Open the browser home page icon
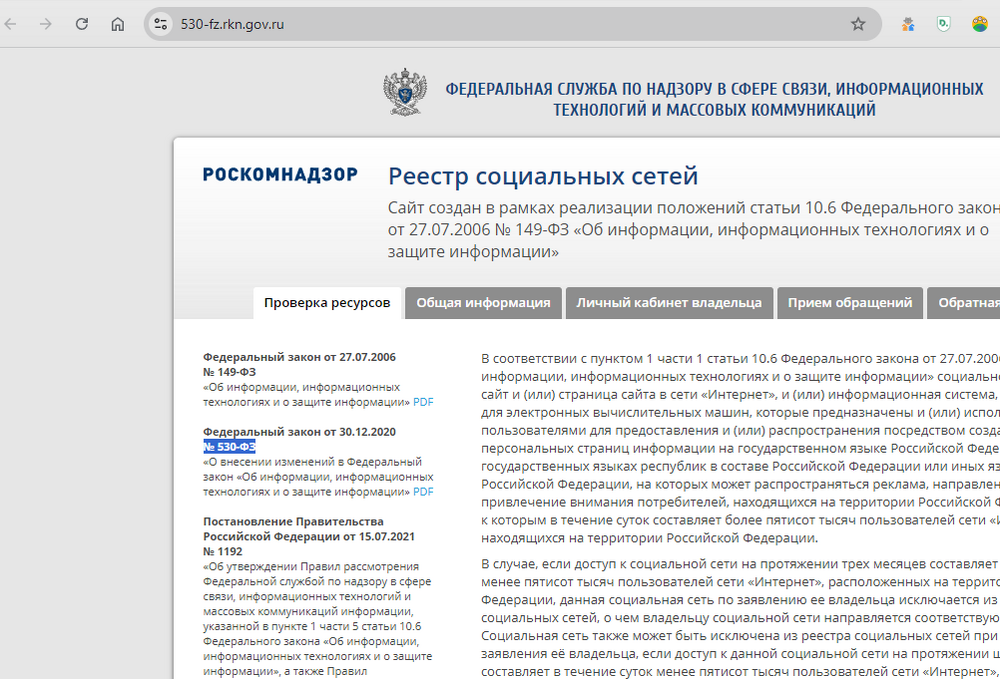1000x679 pixels. [117, 24]
